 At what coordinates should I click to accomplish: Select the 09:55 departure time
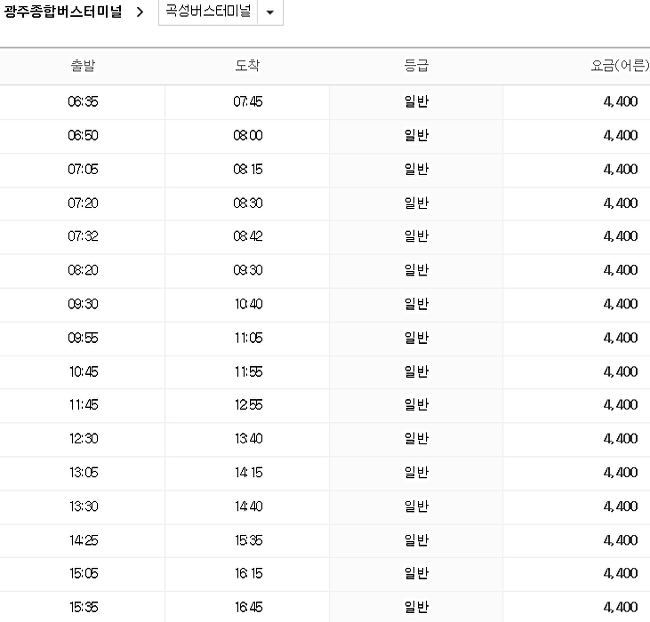83,338
